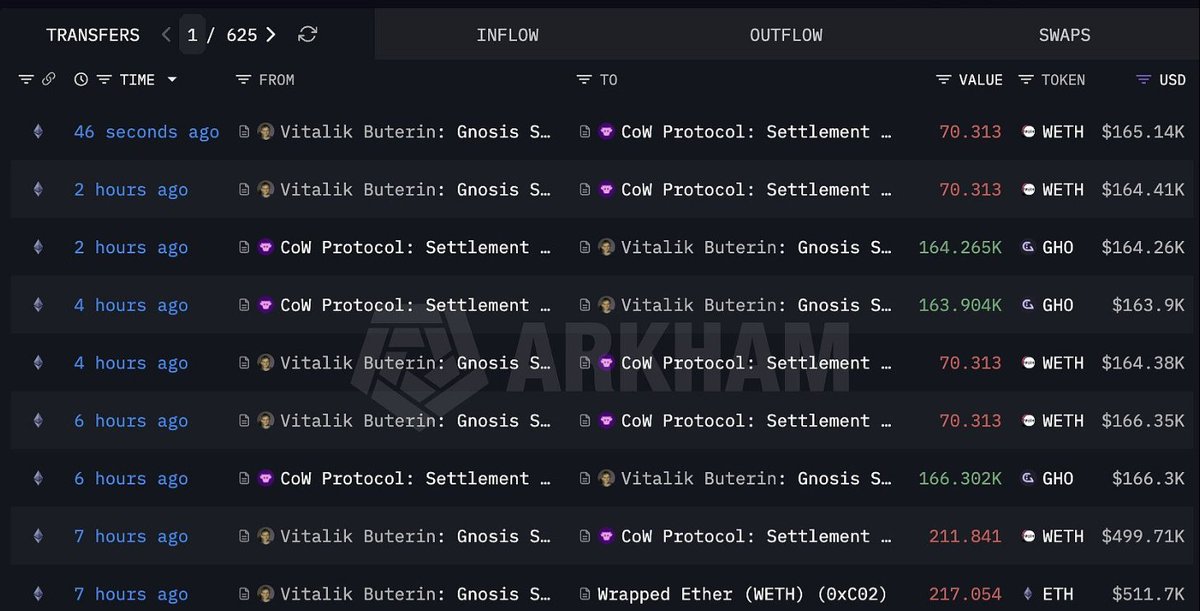This screenshot has width=1200, height=611.
Task: Toggle TIME sort order dropdown arrow
Action: [x=172, y=80]
